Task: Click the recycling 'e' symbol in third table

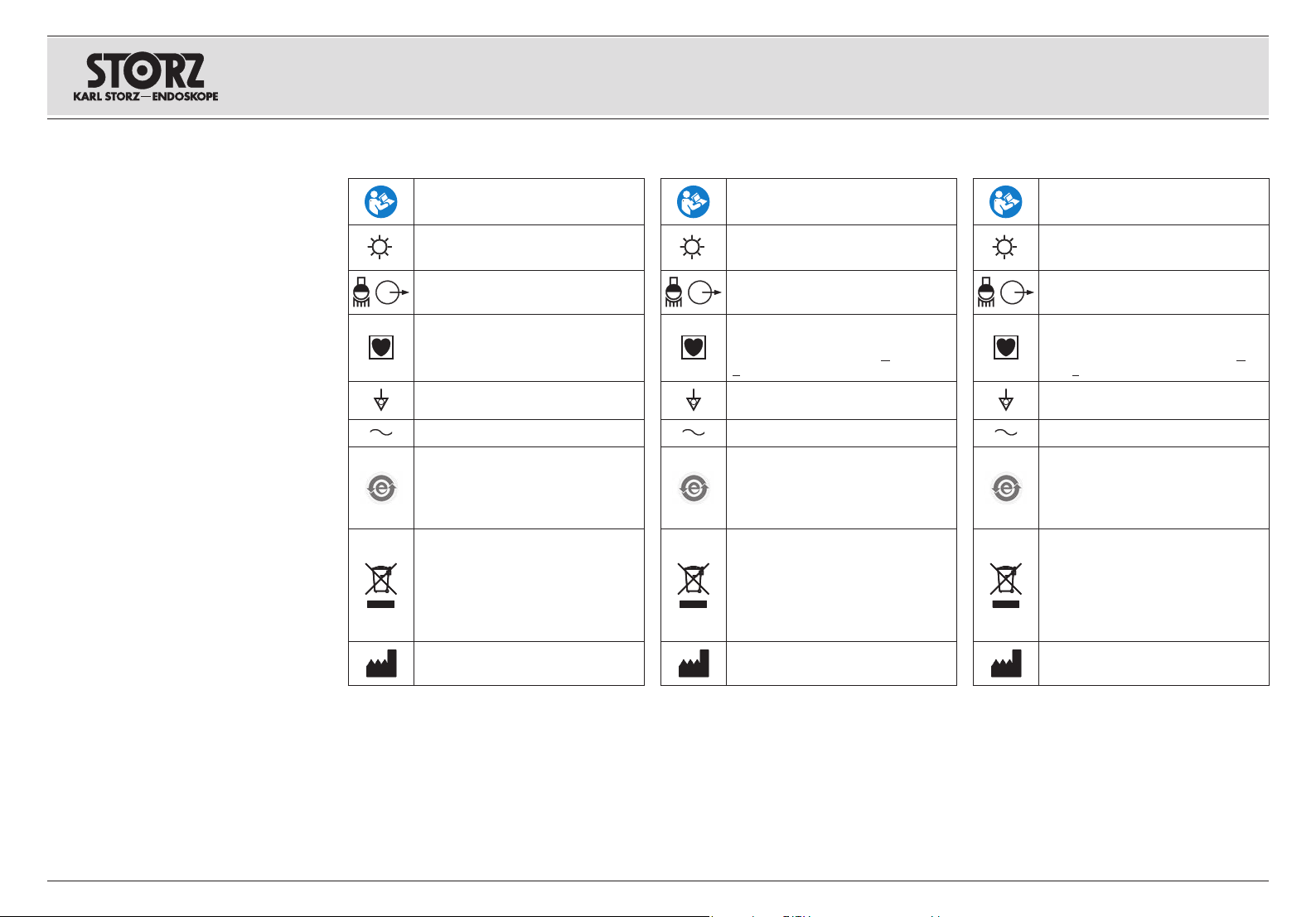Action: [1005, 489]
